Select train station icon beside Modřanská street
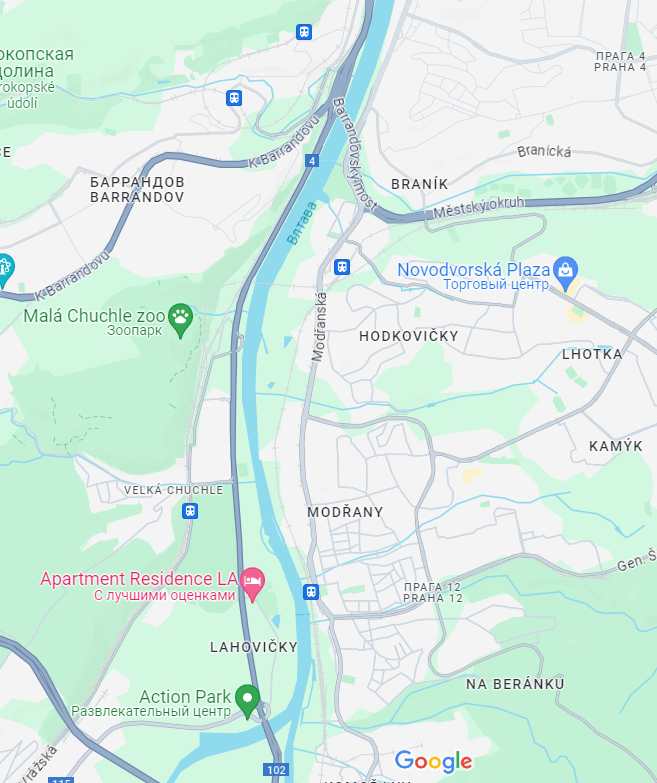Screen dimensions: 657x783 (x=342, y=267)
